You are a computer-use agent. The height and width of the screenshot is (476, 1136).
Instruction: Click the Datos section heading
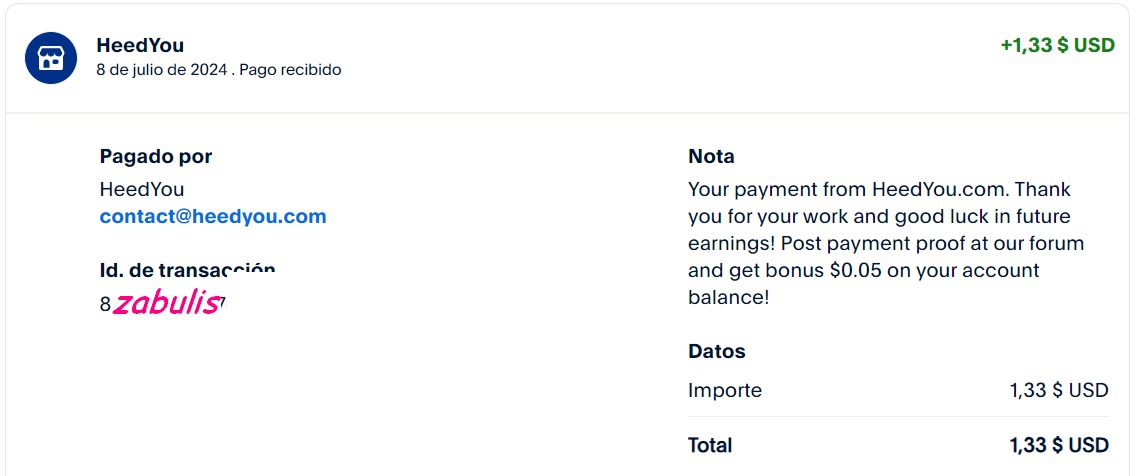[x=717, y=351]
